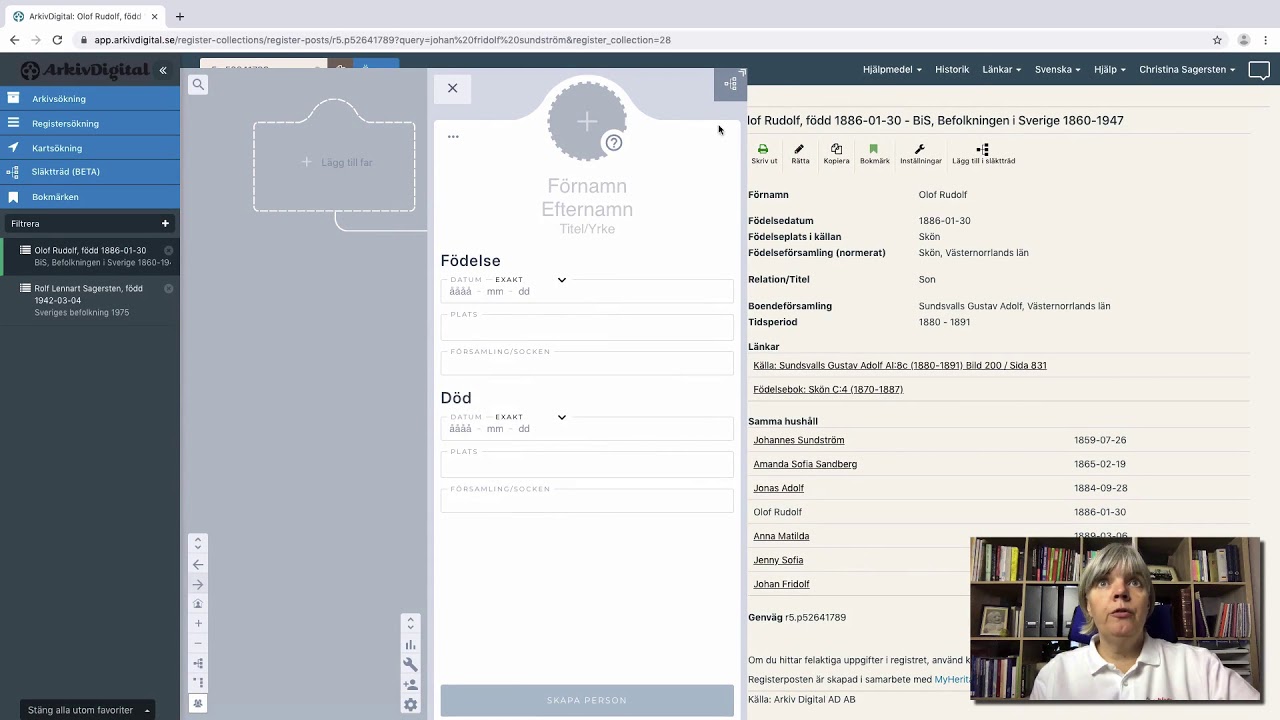Image resolution: width=1280 pixels, height=720 pixels.
Task: Collapse the ArkivDigital left sidebar
Action: 163,70
